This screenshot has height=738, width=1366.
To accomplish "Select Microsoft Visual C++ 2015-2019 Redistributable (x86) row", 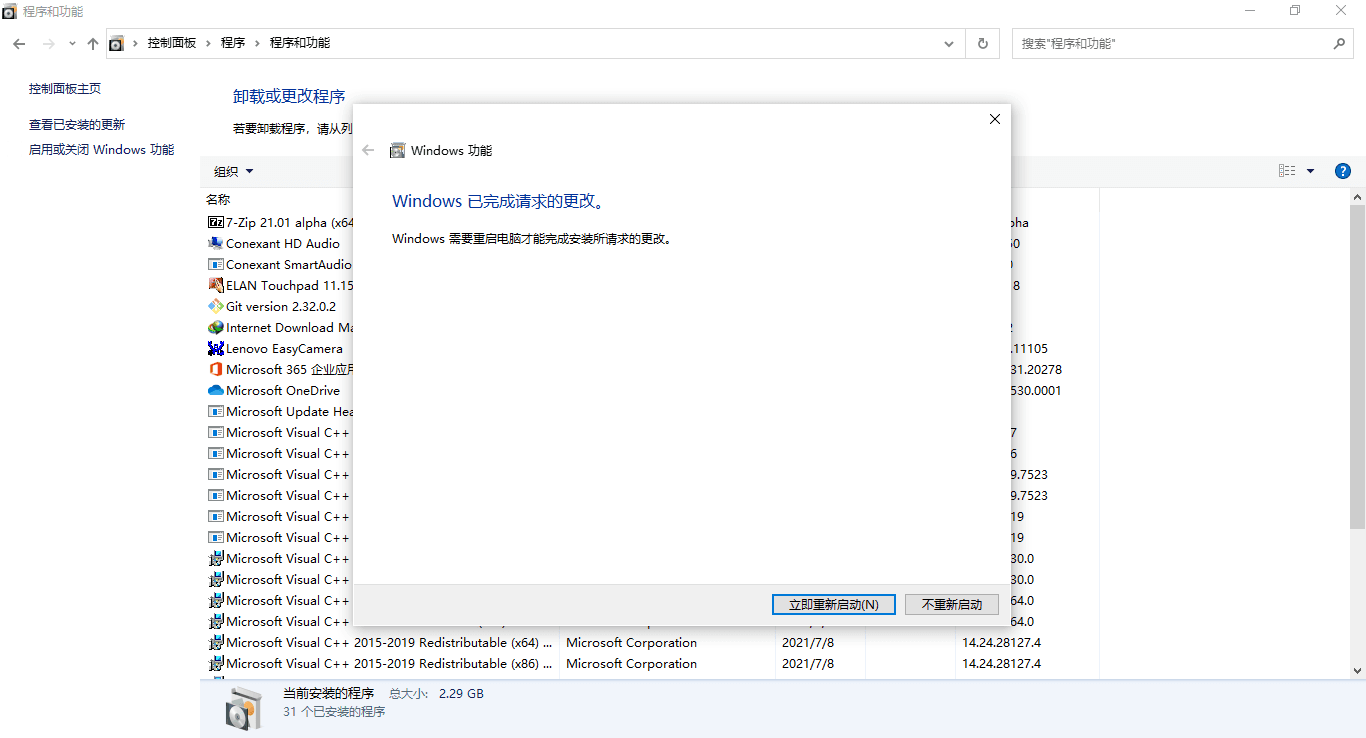I will click(652, 663).
